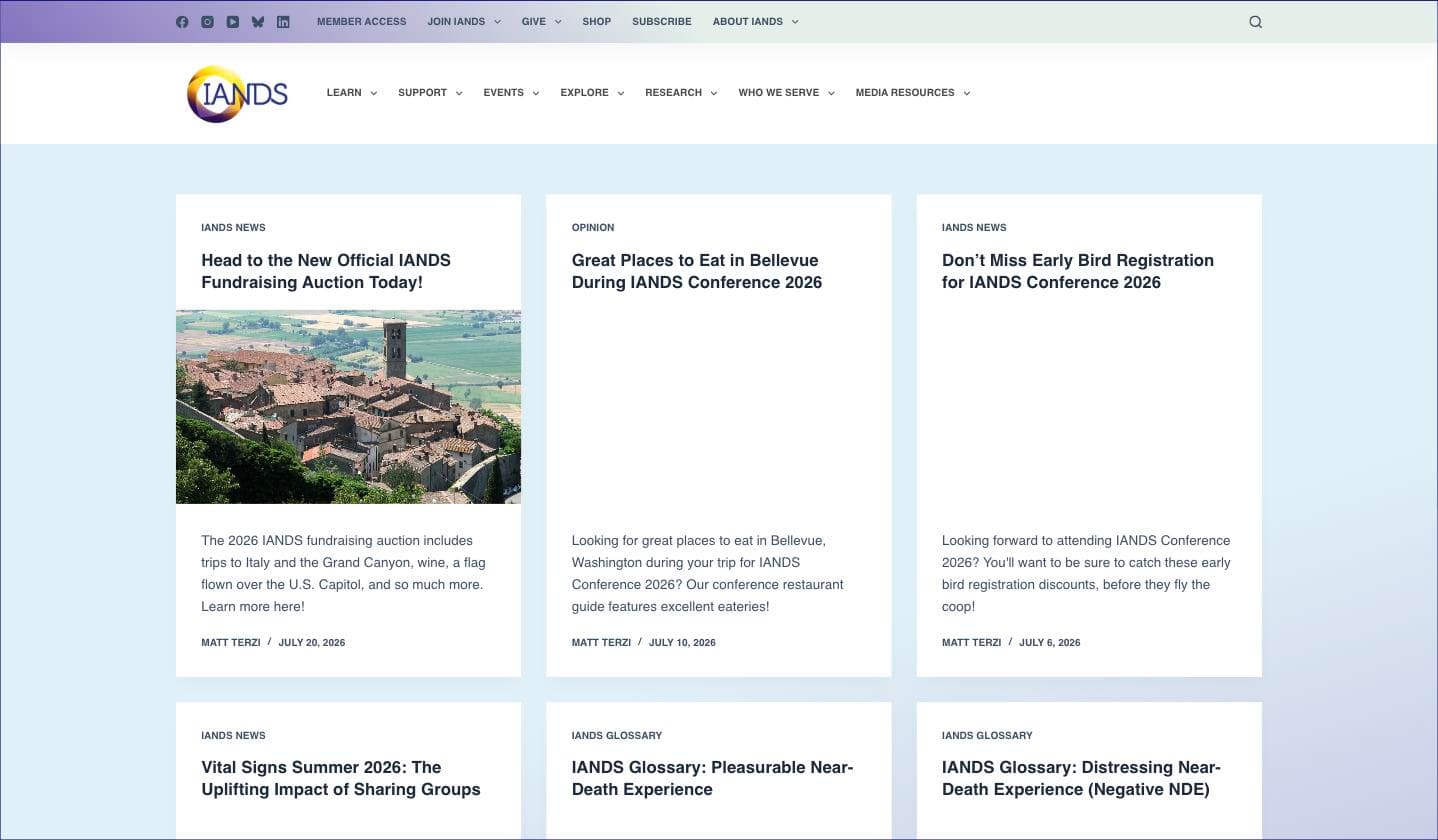Expand the Give dropdown menu
This screenshot has width=1438, height=840.
tap(541, 21)
